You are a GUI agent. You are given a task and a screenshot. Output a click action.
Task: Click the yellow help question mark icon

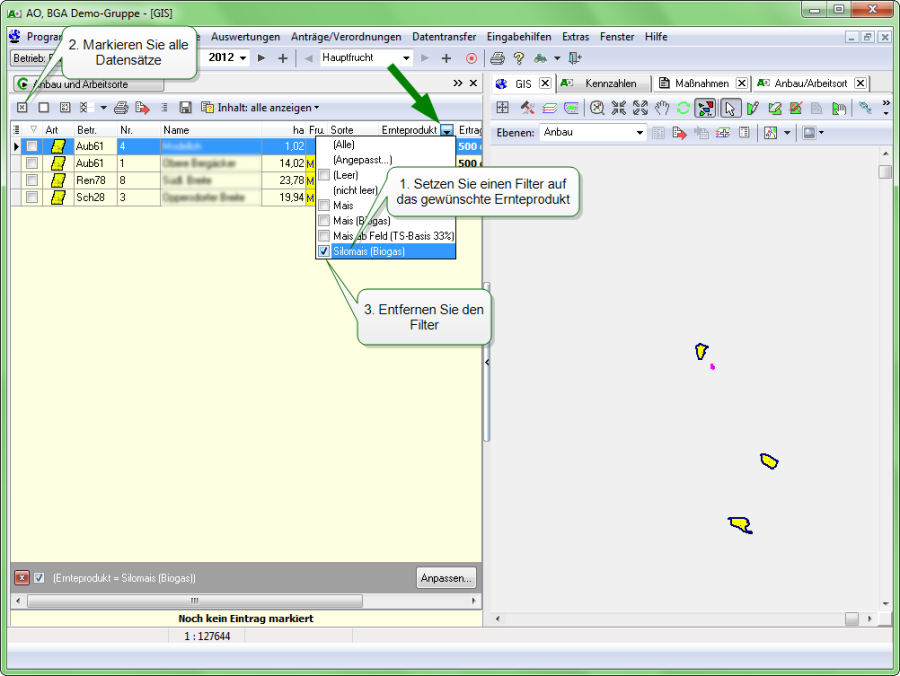coord(519,58)
